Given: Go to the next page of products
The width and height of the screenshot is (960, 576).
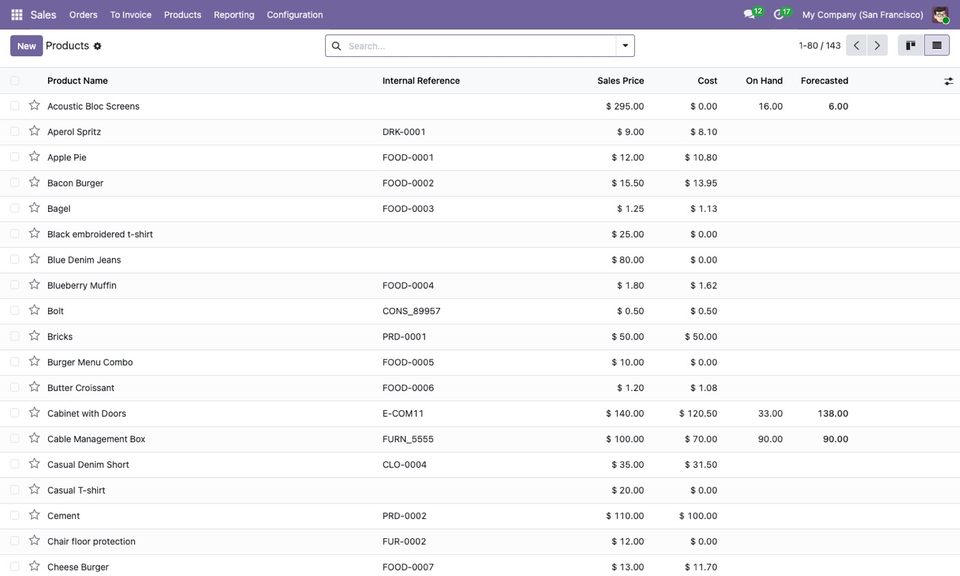Looking at the screenshot, I should point(877,45).
